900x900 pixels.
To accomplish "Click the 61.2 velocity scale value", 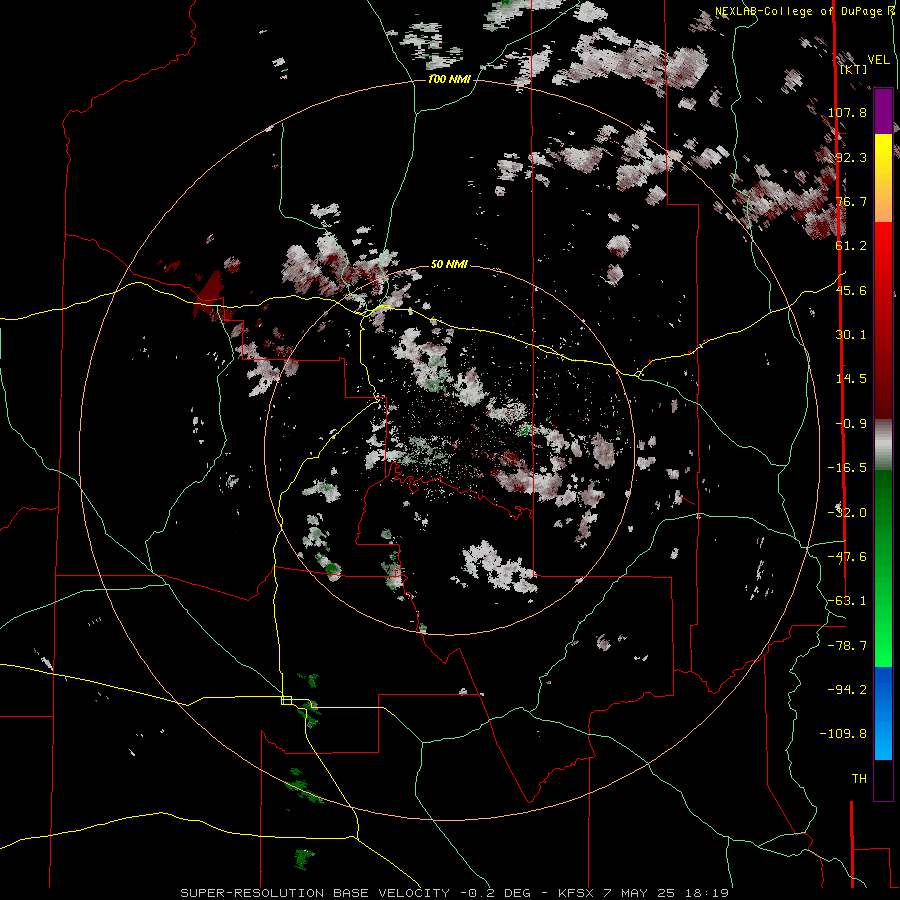I will point(851,246).
